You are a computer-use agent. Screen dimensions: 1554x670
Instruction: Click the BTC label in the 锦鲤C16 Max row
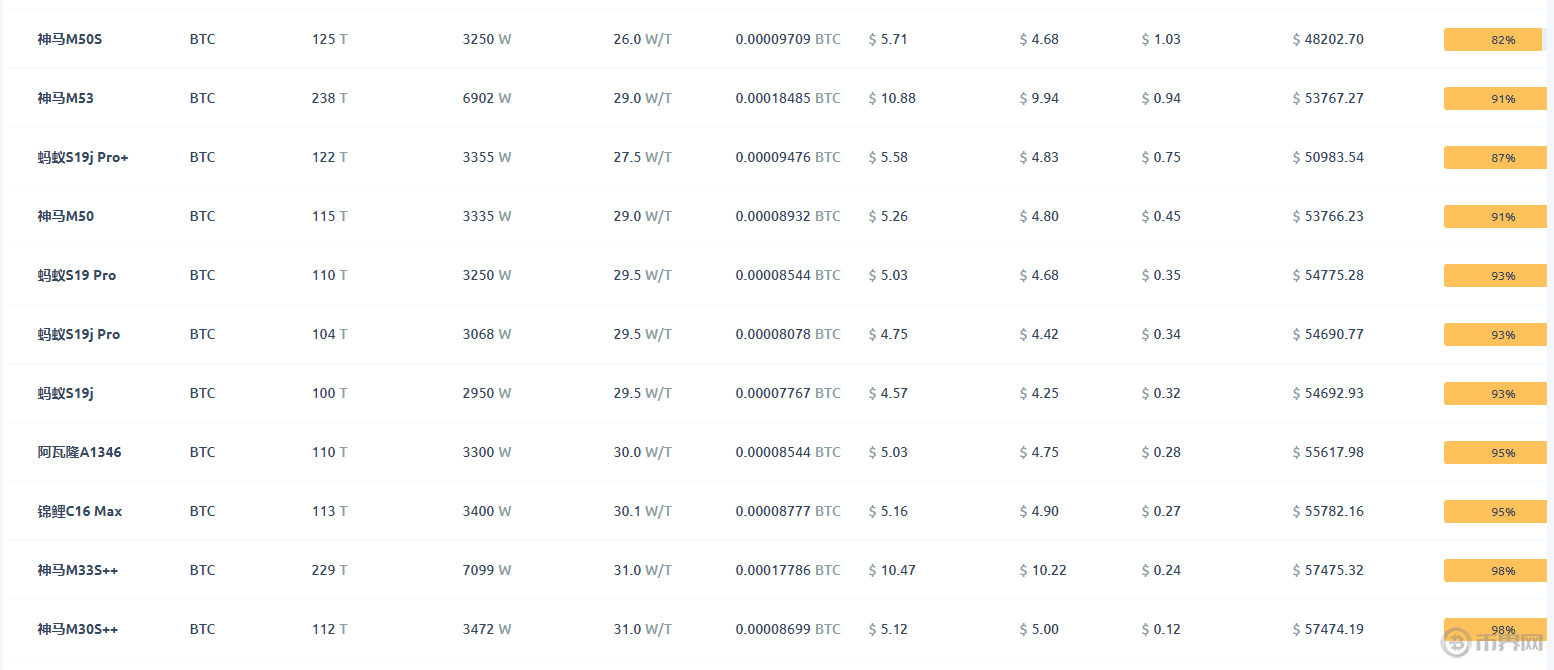[202, 511]
